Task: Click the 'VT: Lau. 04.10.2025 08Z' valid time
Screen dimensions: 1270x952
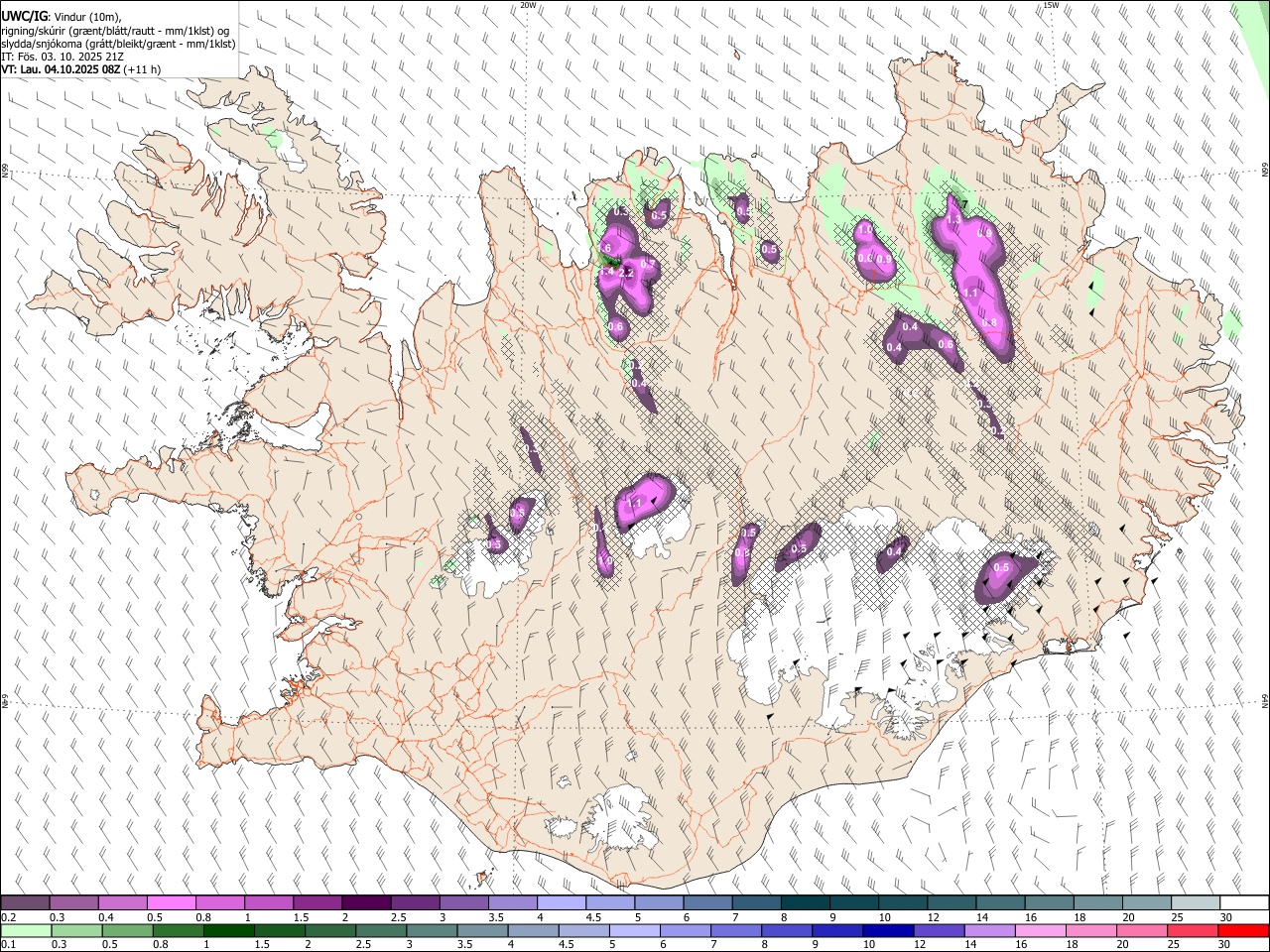Action: point(61,69)
